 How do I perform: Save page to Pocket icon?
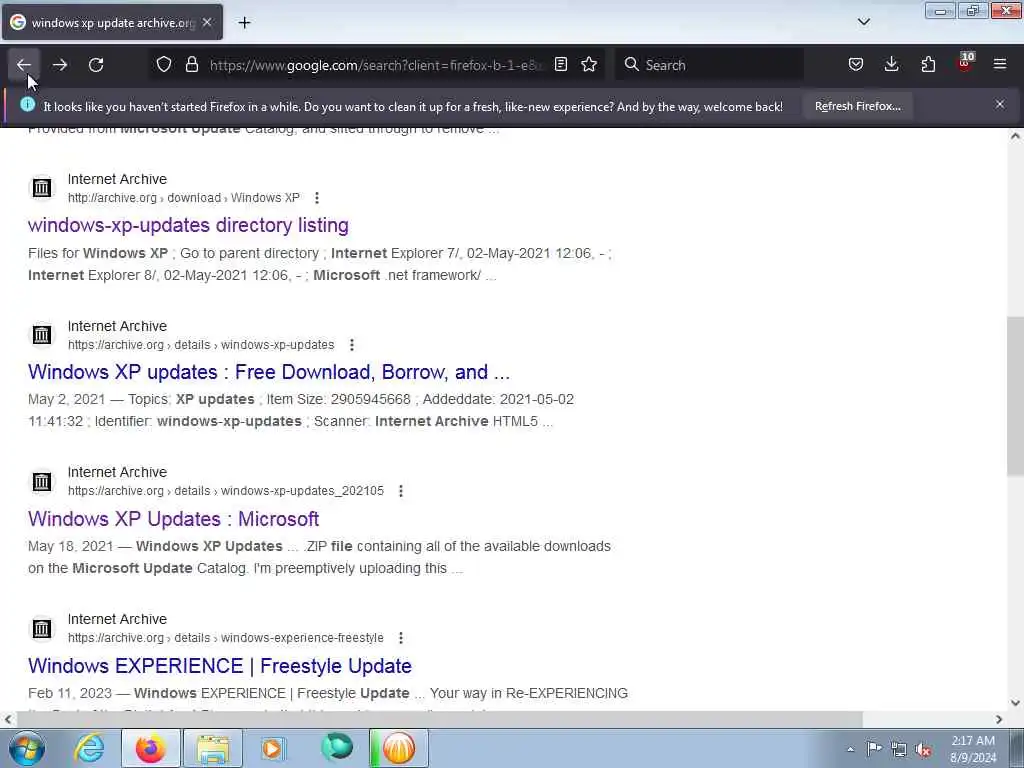pyautogui.click(x=856, y=65)
